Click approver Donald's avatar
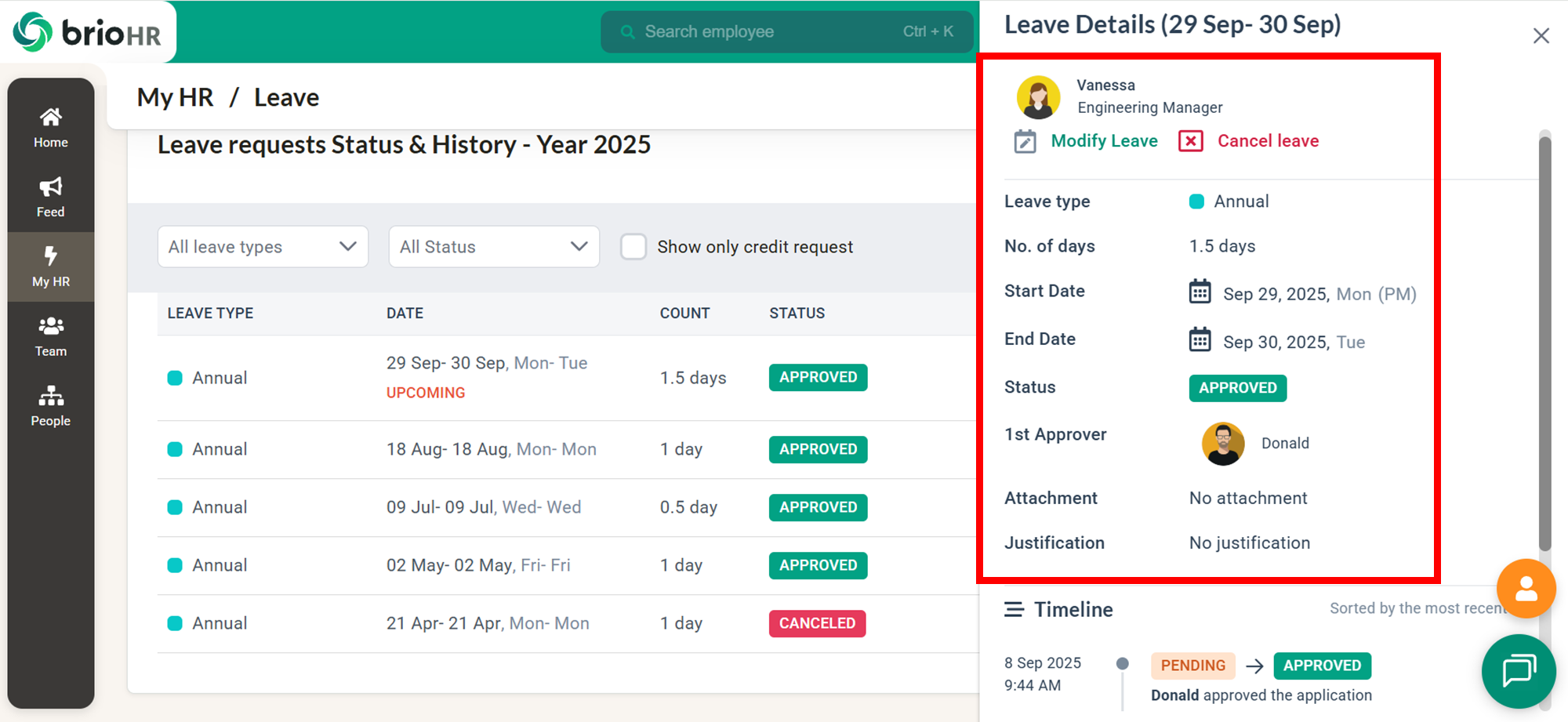The height and width of the screenshot is (722, 1568). tap(1223, 444)
